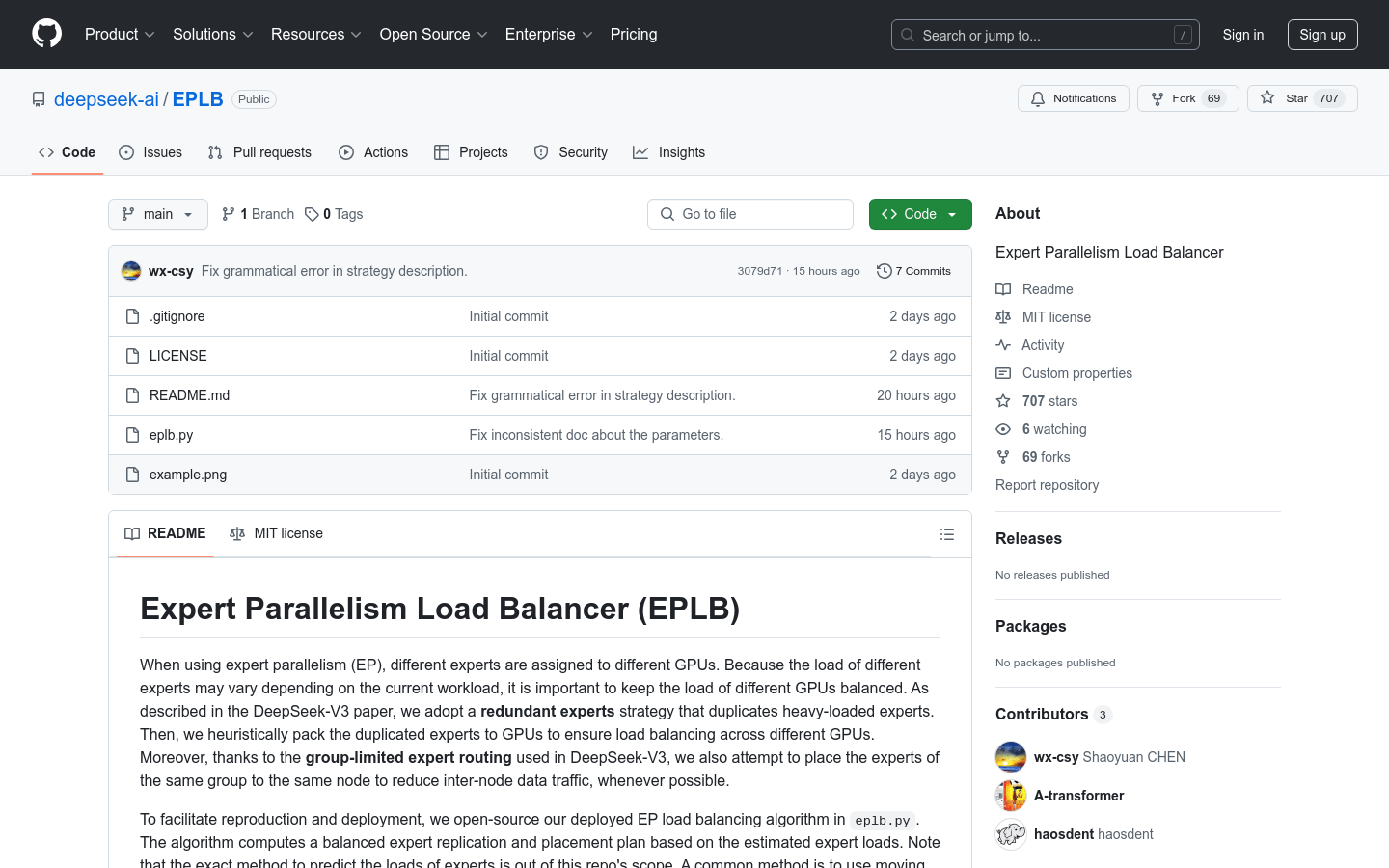1389x868 pixels.
Task: Click the star icon in Star button
Action: pos(1267,98)
